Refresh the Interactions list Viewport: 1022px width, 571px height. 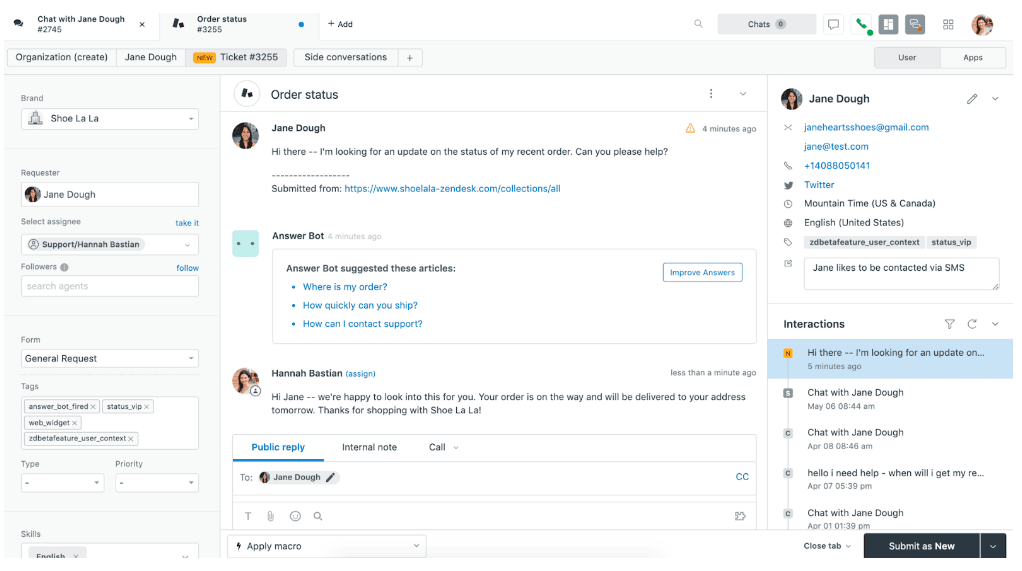tap(972, 324)
